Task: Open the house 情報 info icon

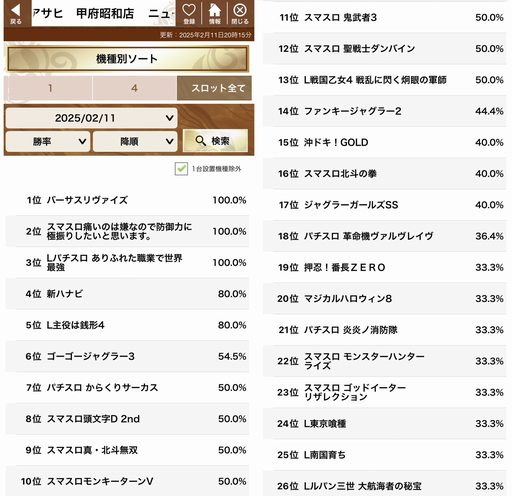Action: point(214,13)
